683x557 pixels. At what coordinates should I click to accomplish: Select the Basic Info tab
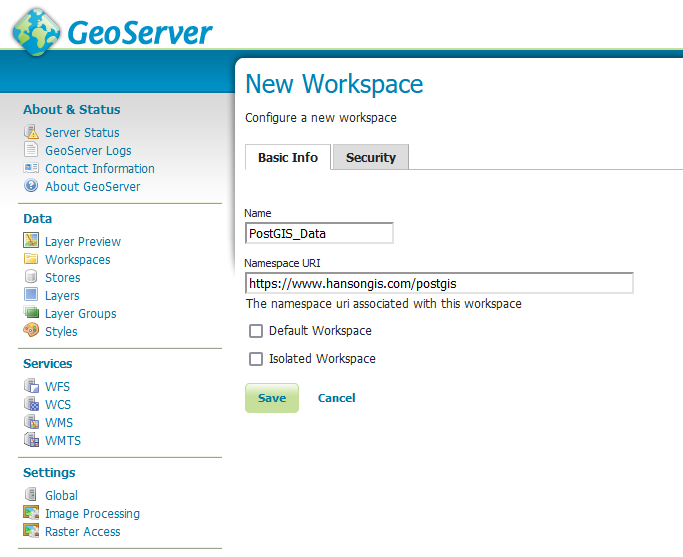[288, 157]
